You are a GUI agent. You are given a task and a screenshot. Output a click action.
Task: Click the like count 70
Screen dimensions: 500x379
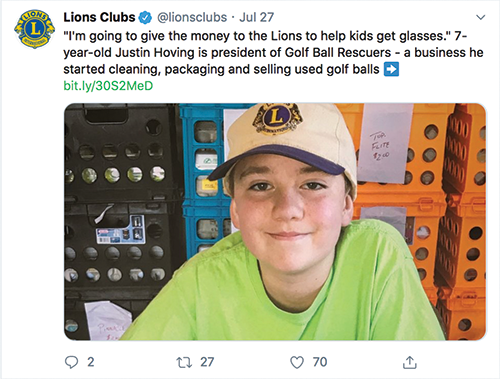coord(320,362)
